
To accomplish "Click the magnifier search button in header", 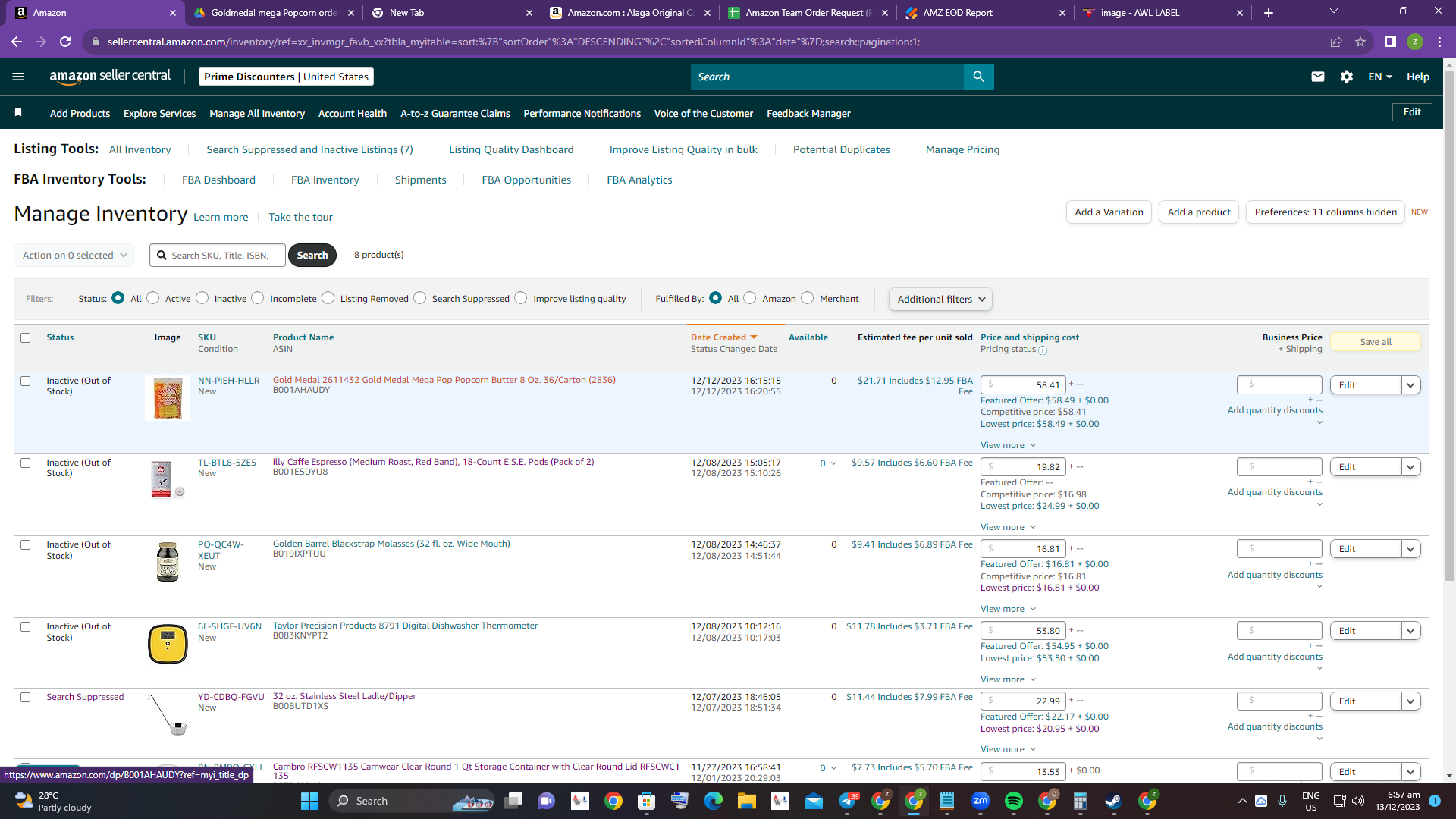I will [x=978, y=77].
